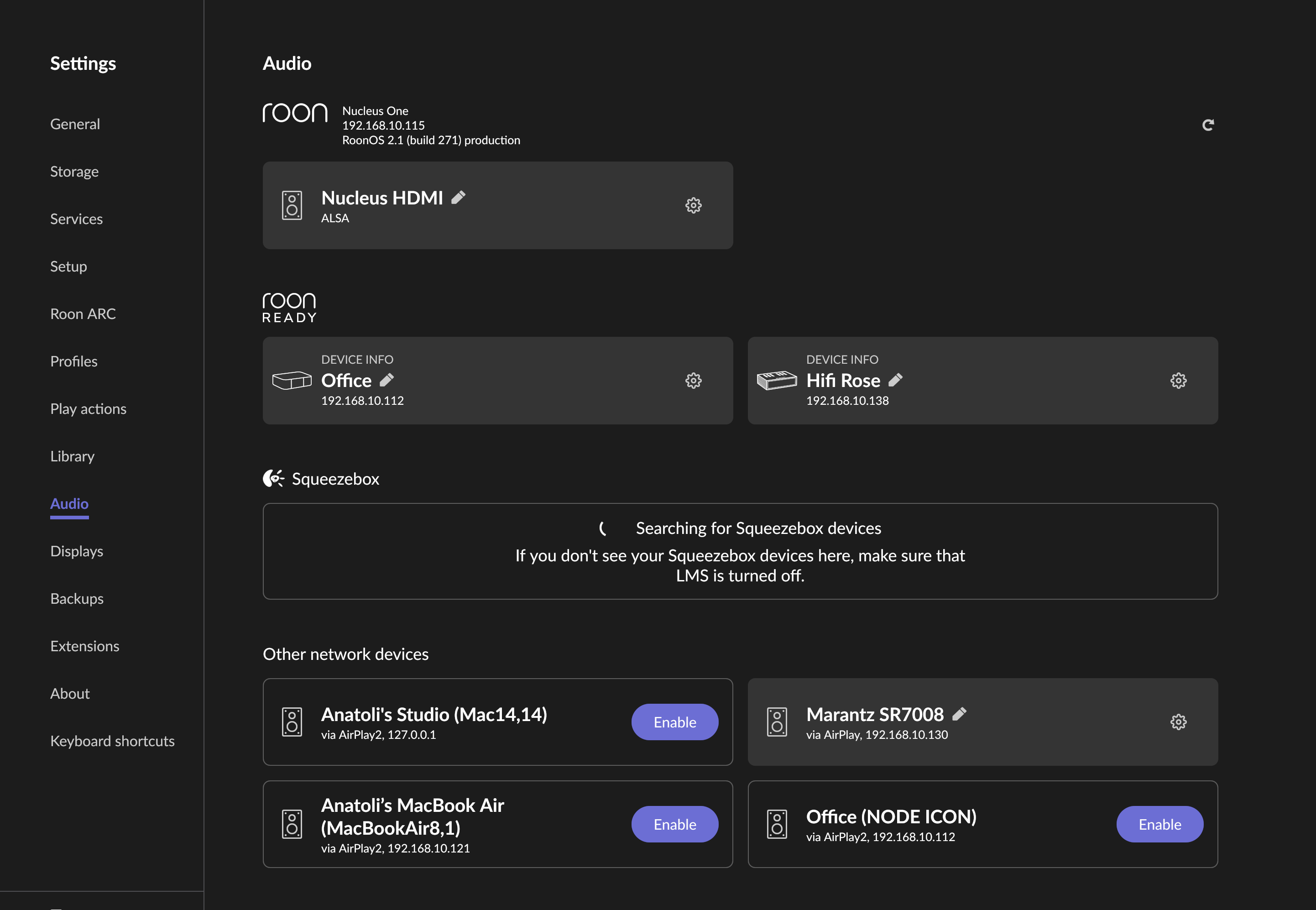The image size is (1316, 910).
Task: Click Anatoli's Studio speaker icon
Action: click(292, 722)
